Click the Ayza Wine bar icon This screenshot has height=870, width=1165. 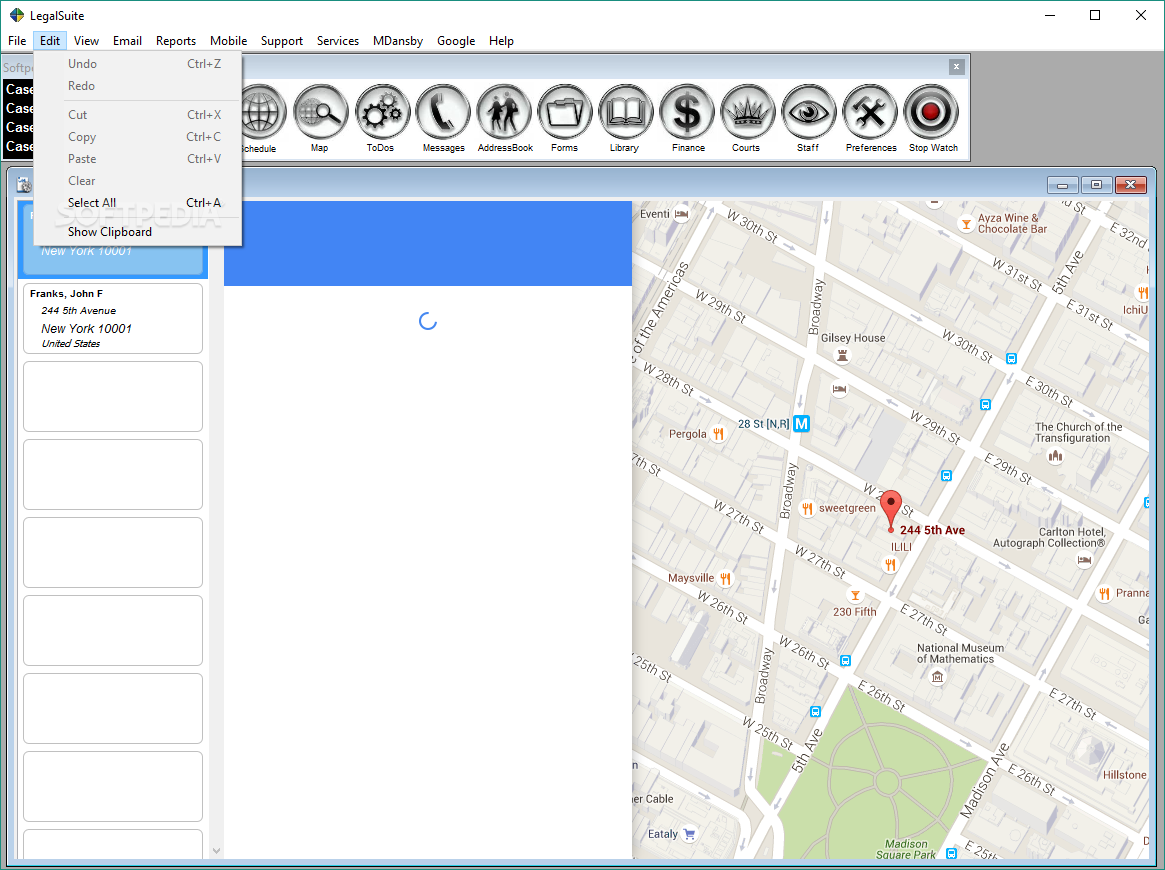pyautogui.click(x=966, y=224)
